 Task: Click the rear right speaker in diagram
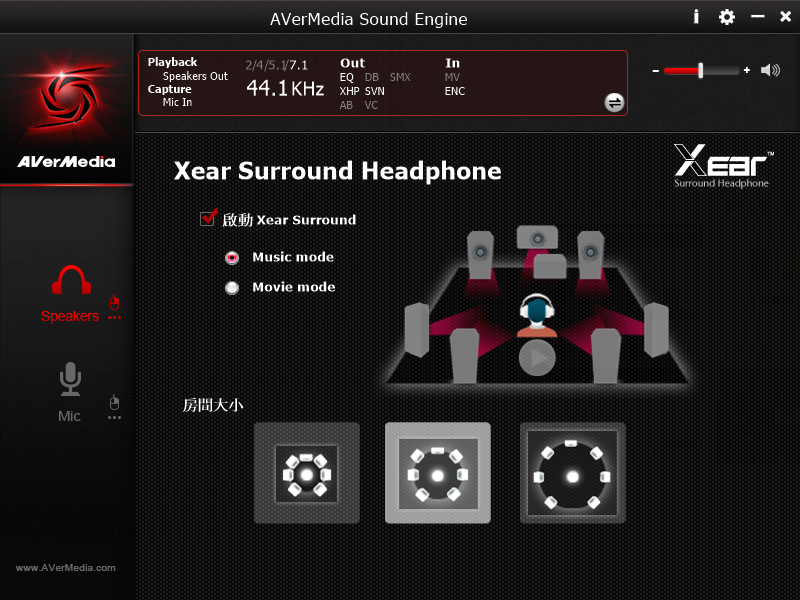coord(606,356)
